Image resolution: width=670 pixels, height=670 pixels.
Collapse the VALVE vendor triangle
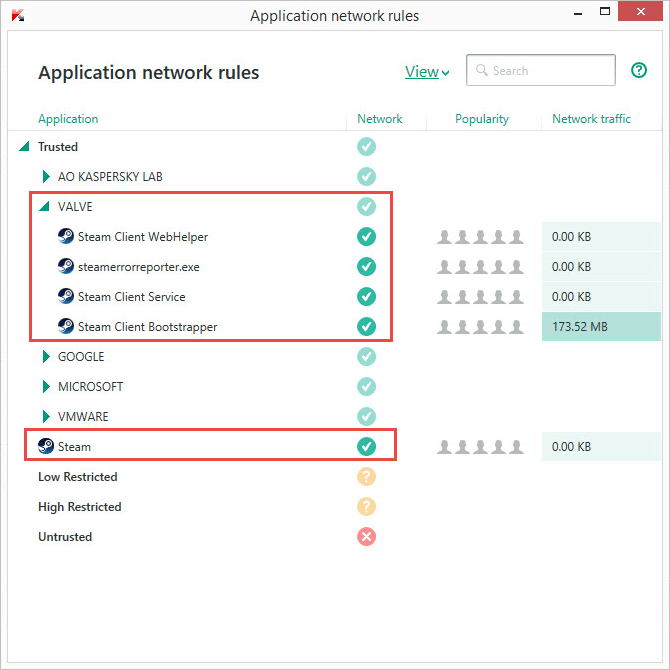tap(44, 206)
